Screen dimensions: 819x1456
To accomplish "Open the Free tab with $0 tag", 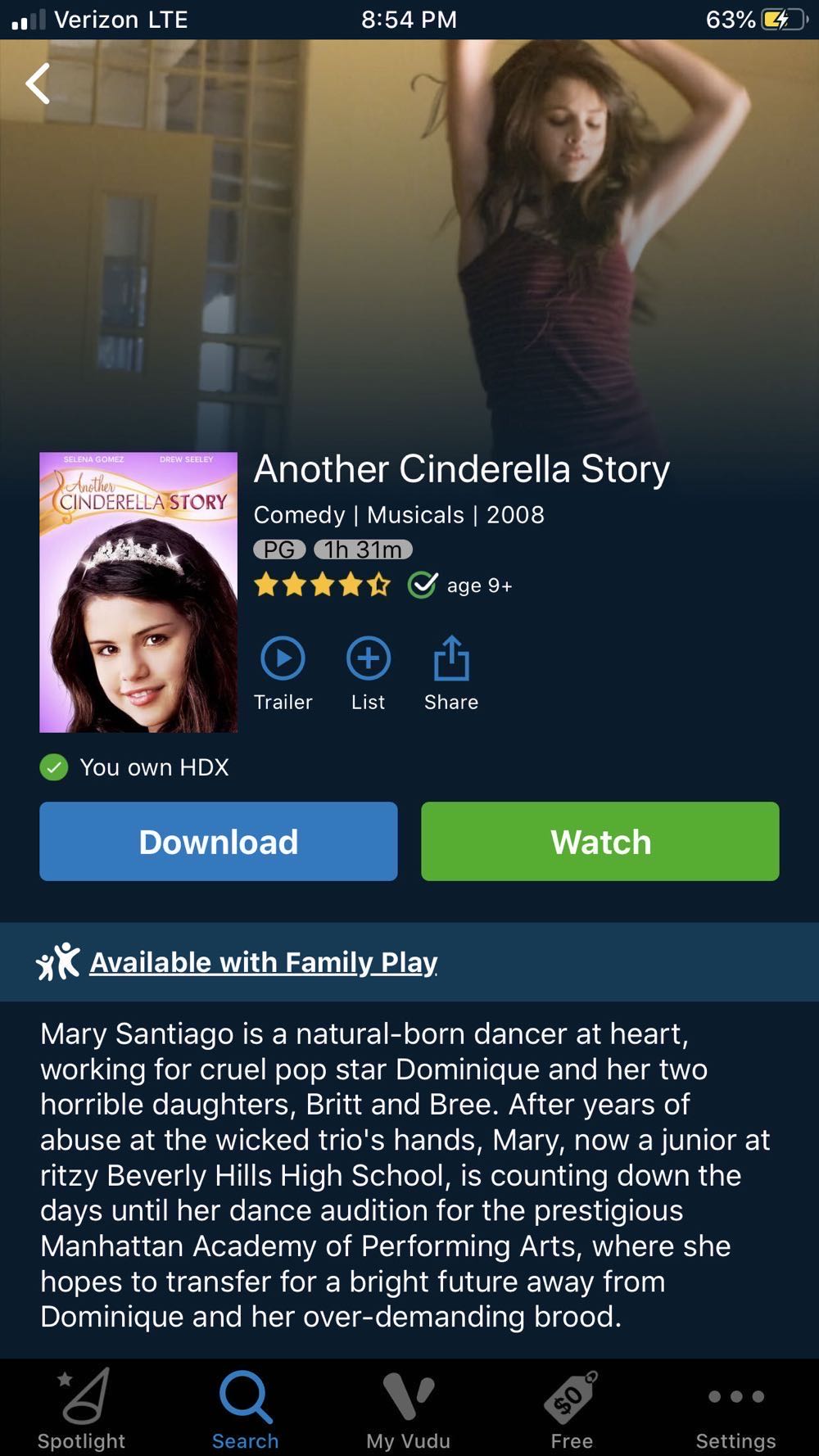I will (572, 1409).
